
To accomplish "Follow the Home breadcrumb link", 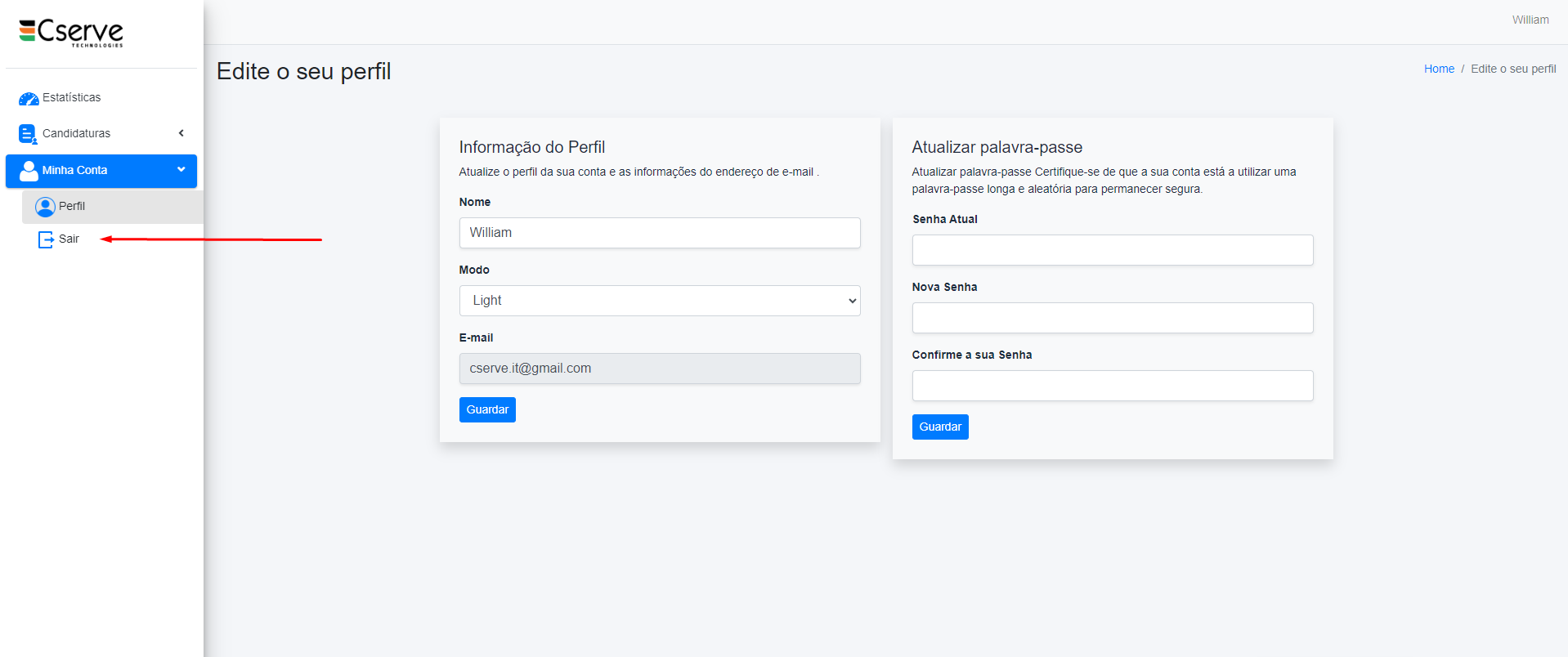I will click(x=1438, y=69).
